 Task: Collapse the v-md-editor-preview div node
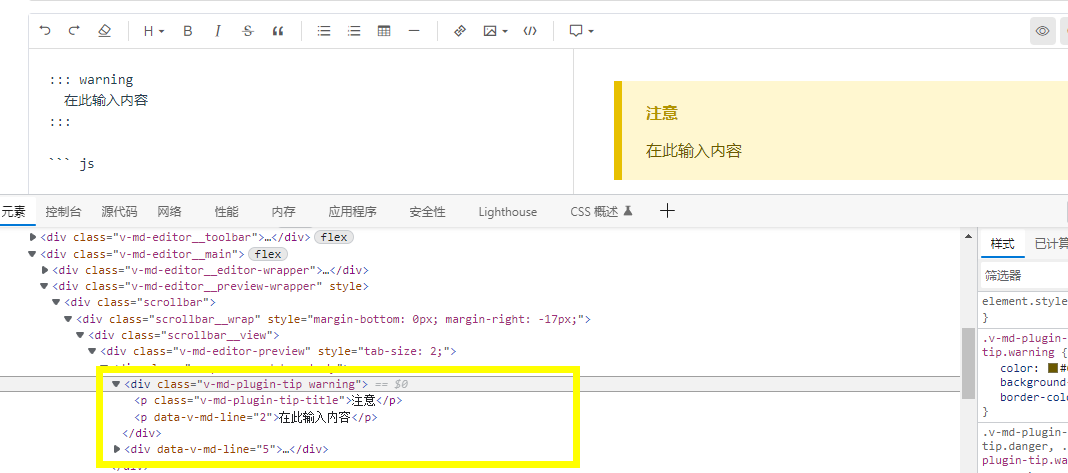tap(93, 352)
